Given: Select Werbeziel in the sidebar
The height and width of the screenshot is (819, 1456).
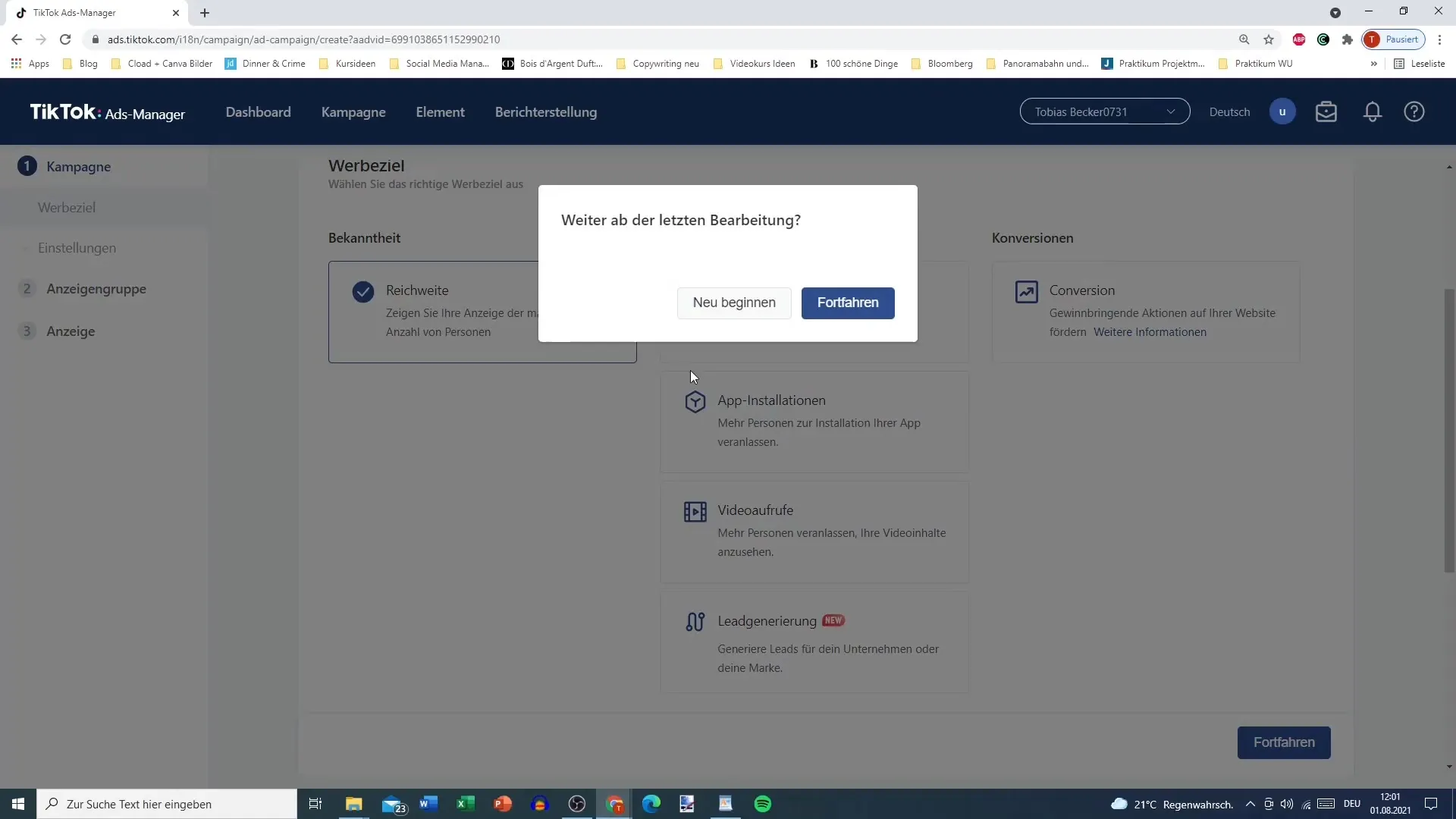Looking at the screenshot, I should (x=67, y=207).
